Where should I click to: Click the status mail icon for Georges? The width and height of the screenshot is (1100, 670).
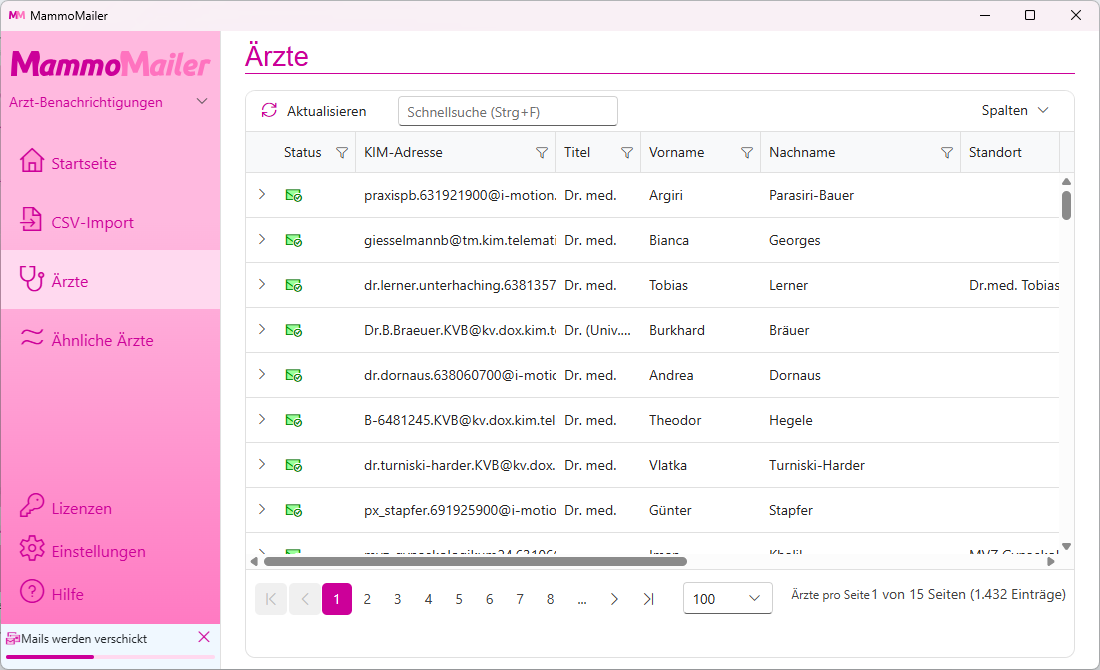pyautogui.click(x=294, y=241)
